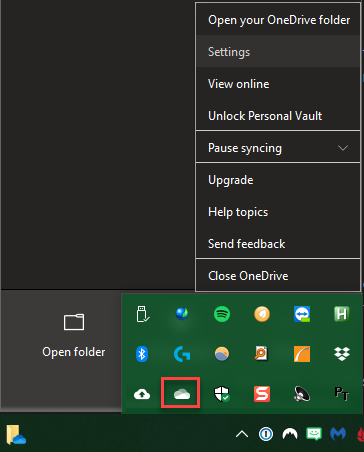Open the Windows Security shield icon

pos(222,394)
